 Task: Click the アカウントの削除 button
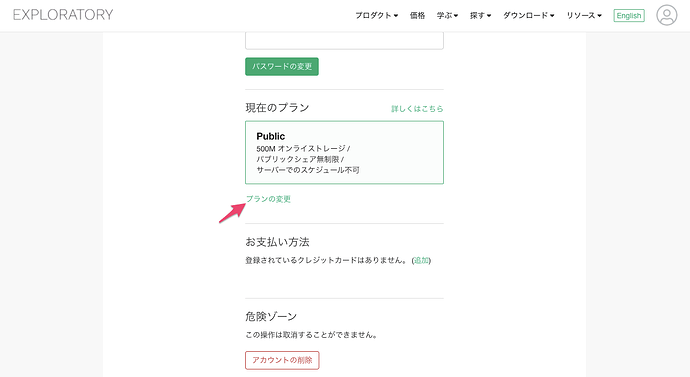tap(282, 360)
